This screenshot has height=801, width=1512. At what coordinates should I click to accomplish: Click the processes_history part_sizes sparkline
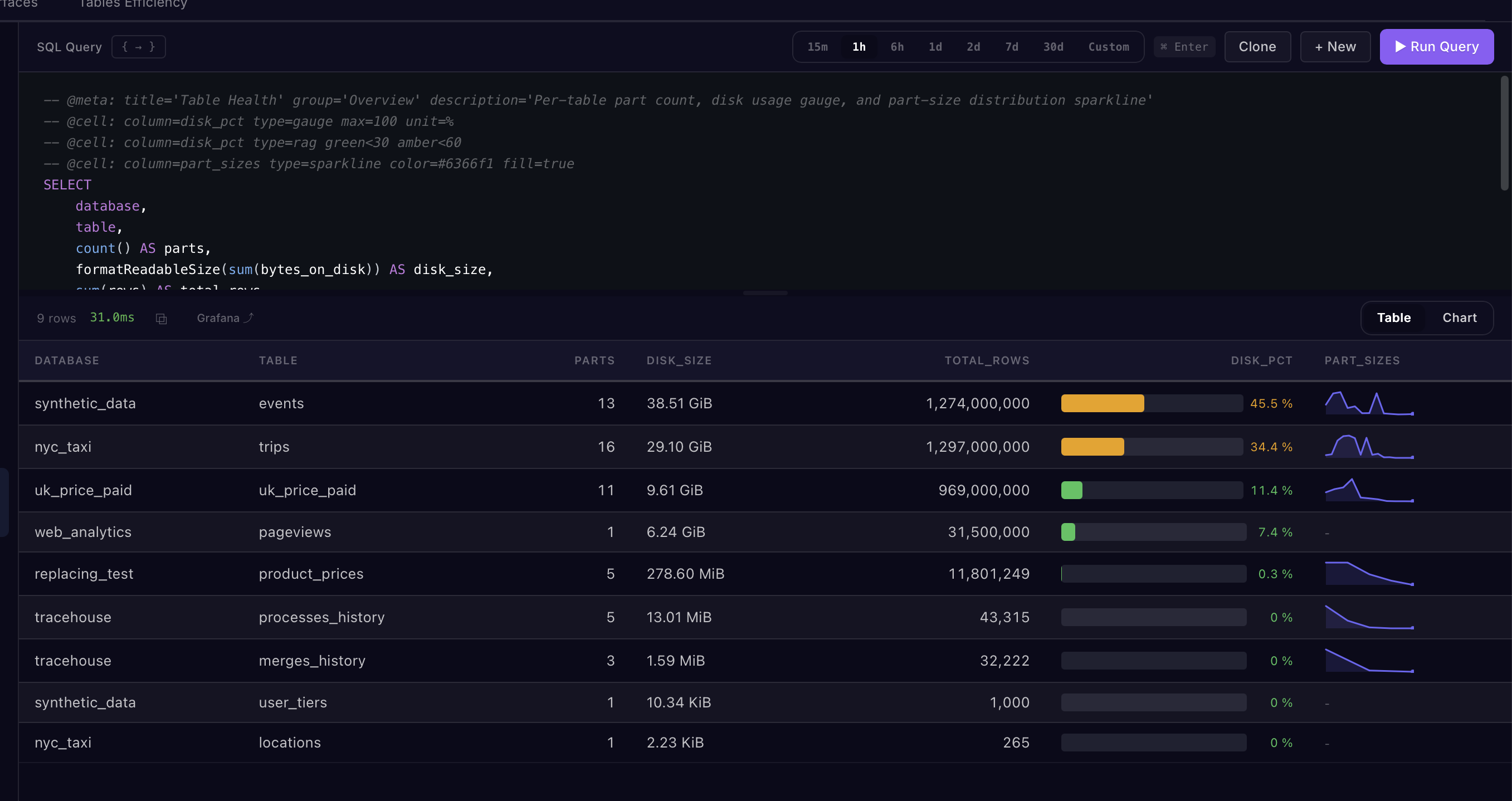[x=1369, y=617]
